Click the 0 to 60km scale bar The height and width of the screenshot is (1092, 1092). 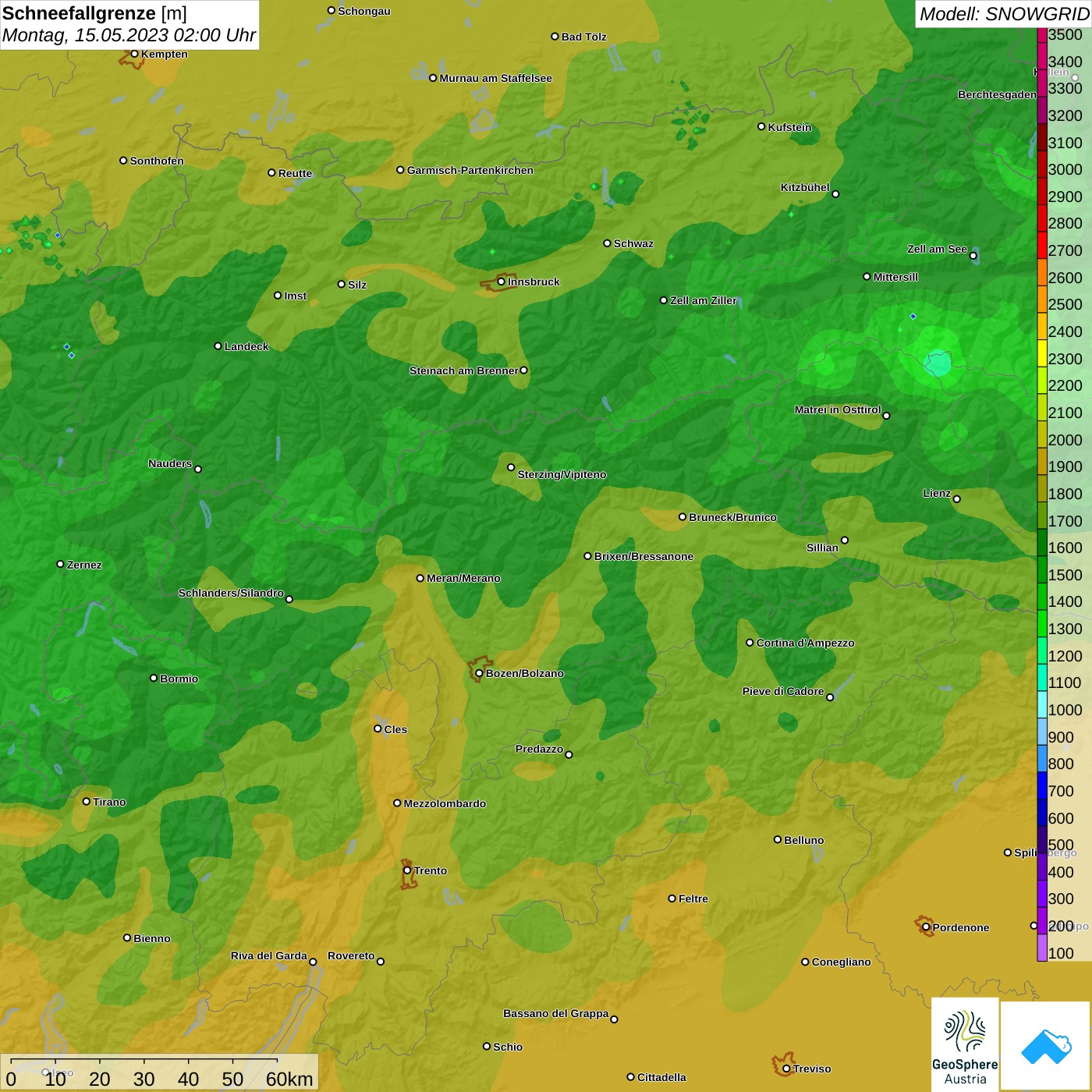pos(160,1072)
